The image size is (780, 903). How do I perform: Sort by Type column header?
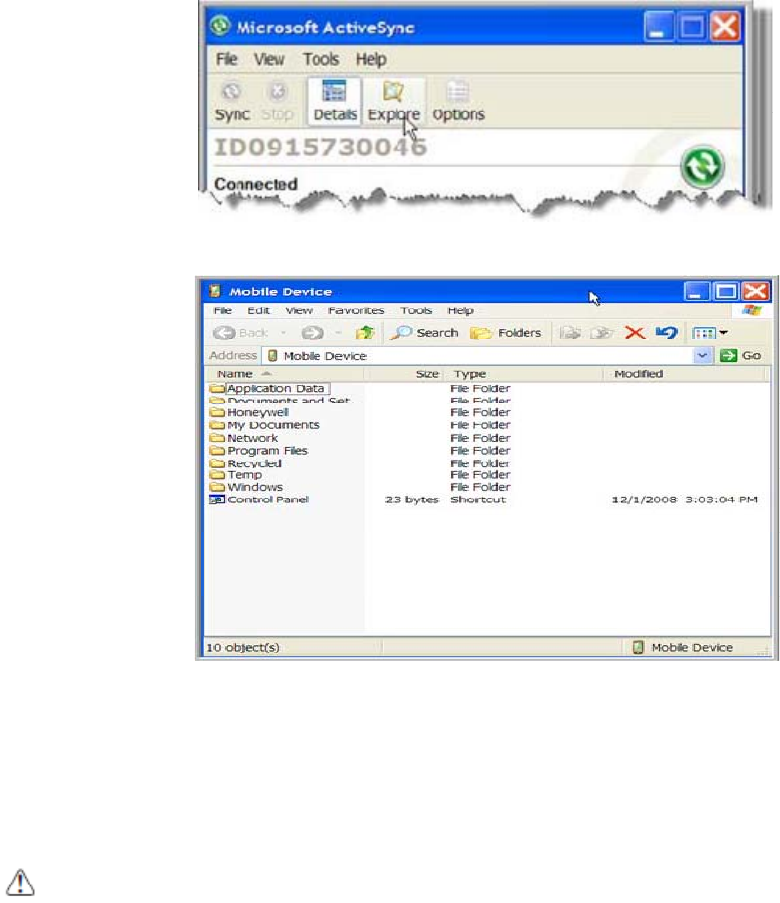coord(523,374)
